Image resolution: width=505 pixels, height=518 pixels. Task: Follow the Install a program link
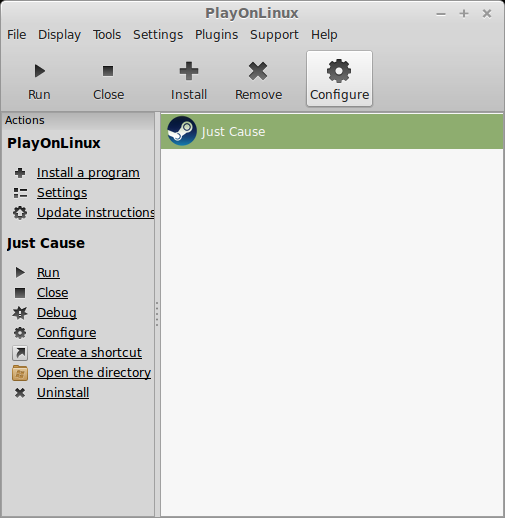[x=88, y=173]
